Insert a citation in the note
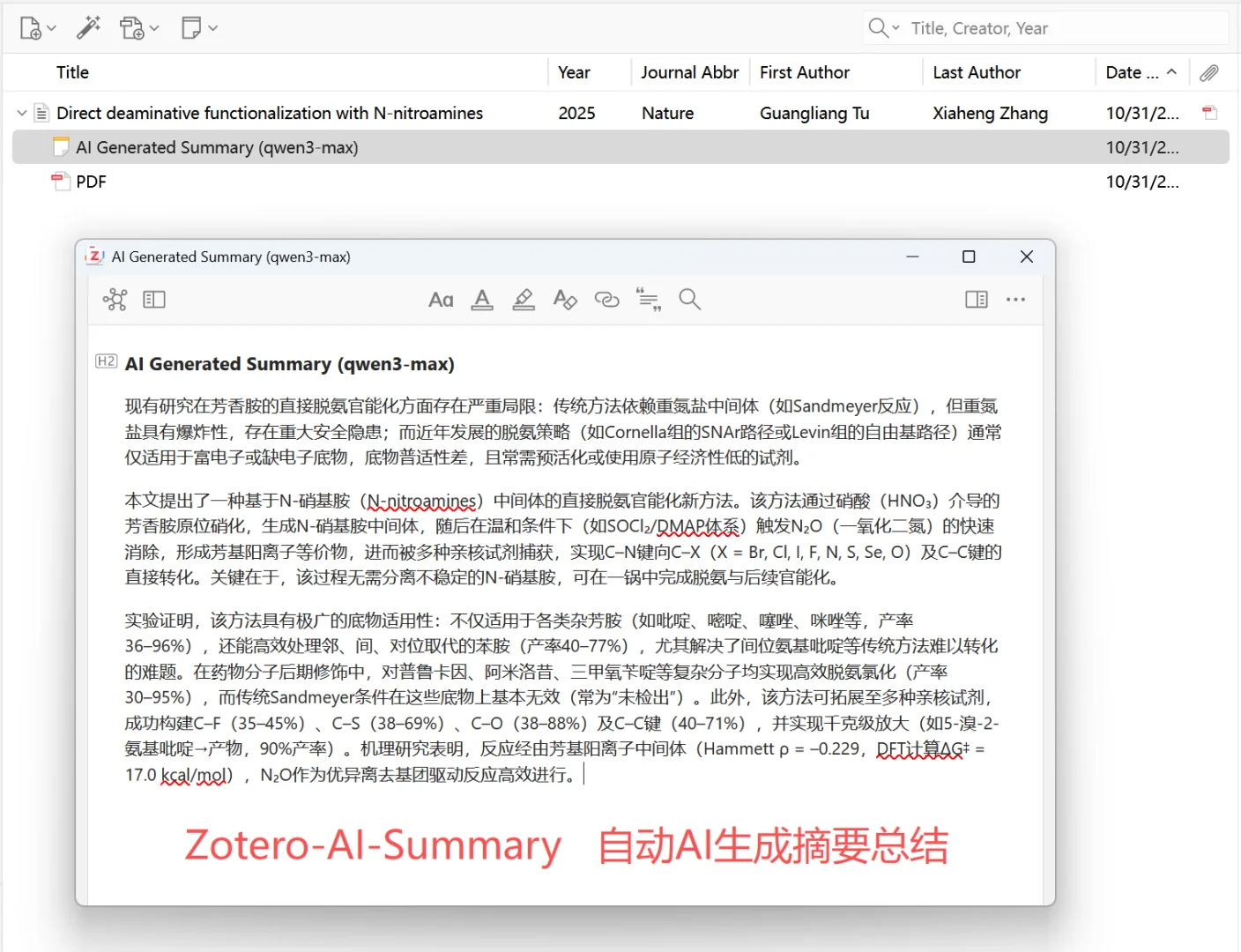Screen dimensions: 1241x952 tap(648, 300)
